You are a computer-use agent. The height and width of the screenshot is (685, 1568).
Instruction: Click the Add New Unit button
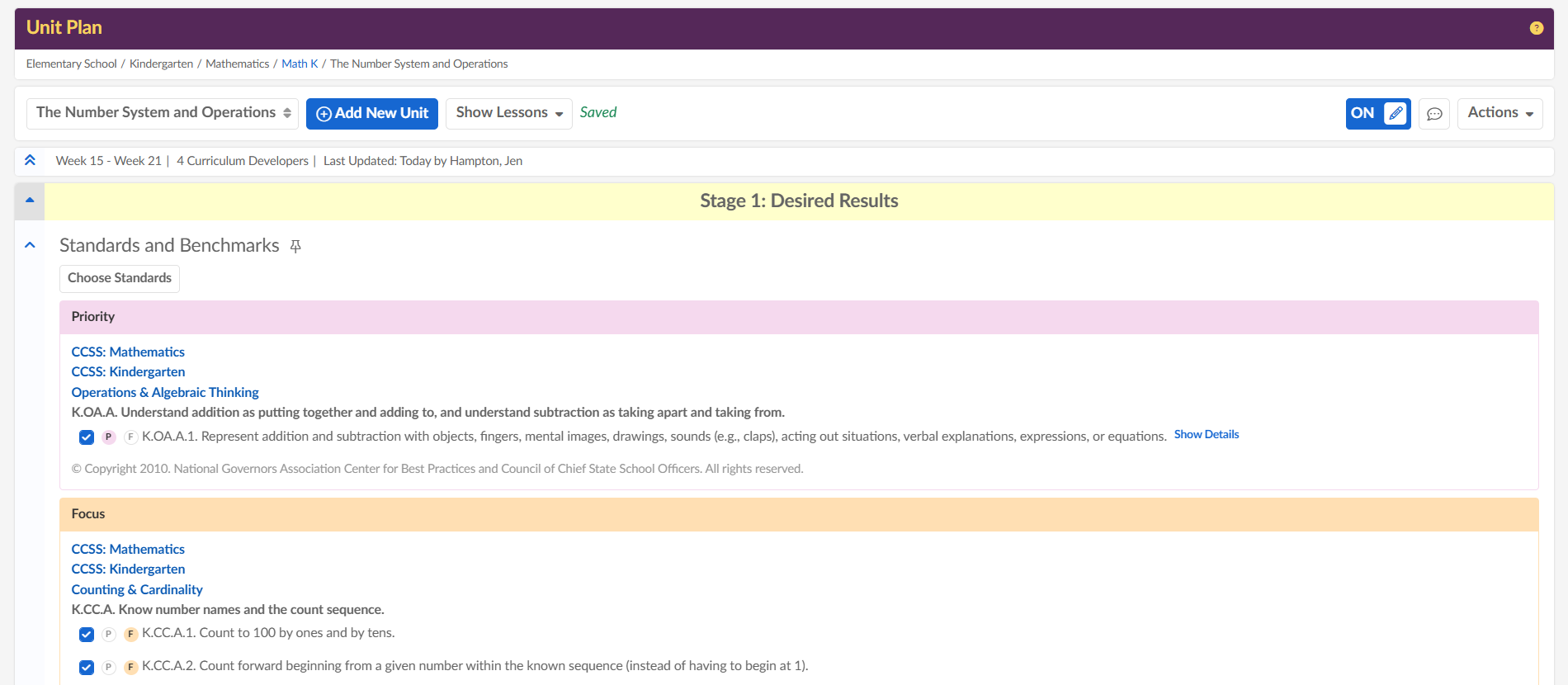pos(372,113)
